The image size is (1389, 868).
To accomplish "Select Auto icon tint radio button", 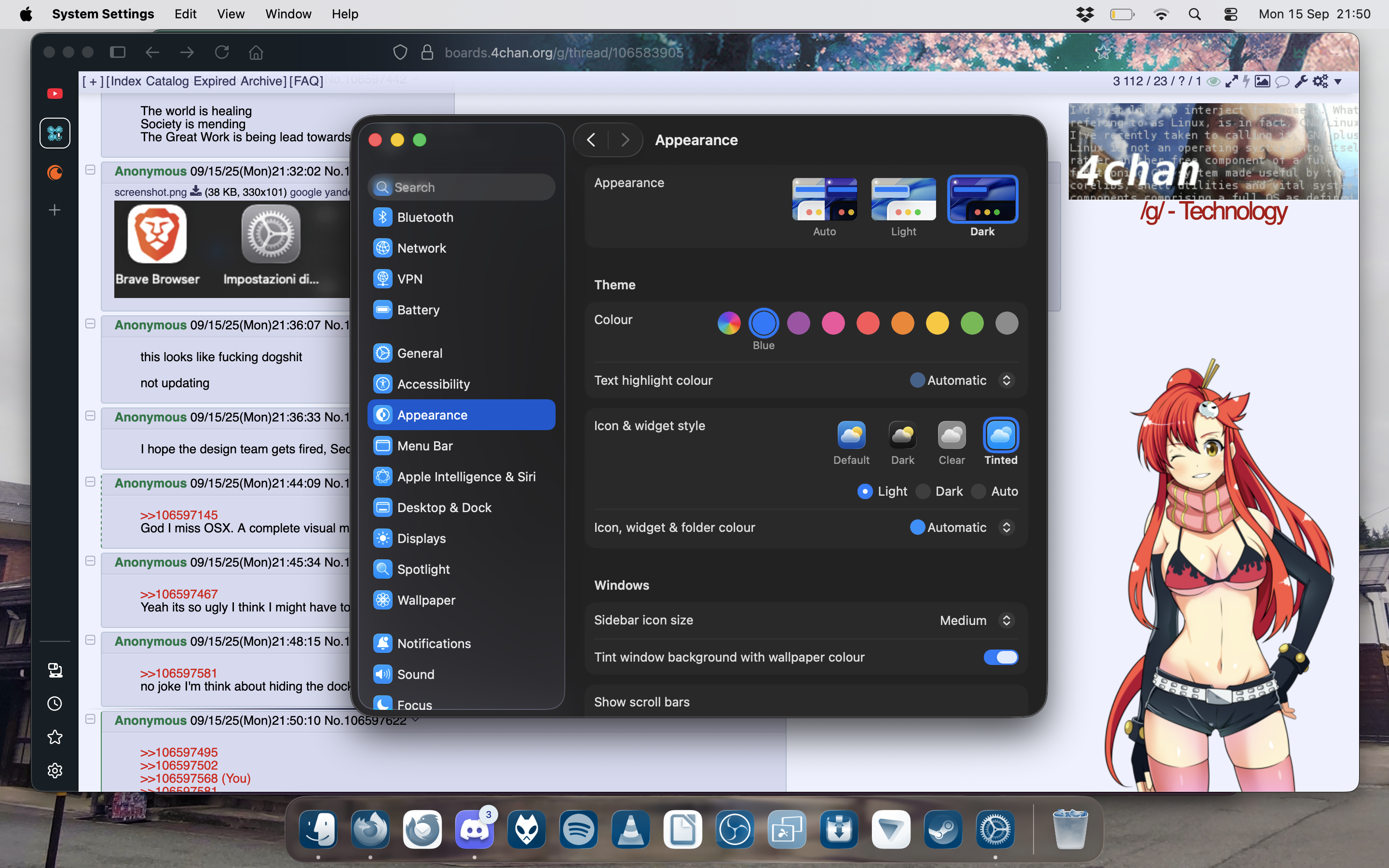I will pos(979,491).
